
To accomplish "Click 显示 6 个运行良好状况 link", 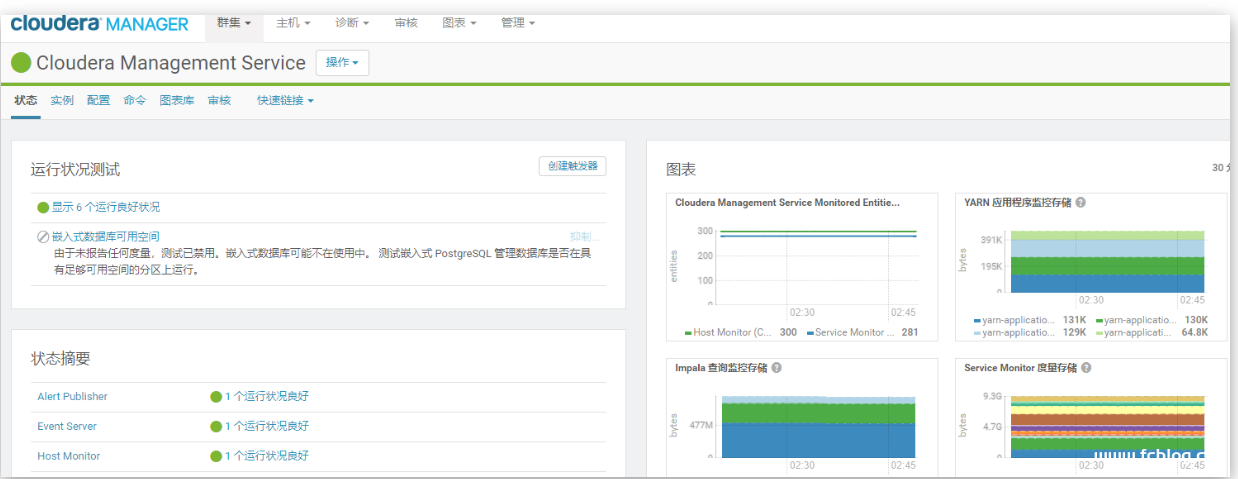I will coord(105,207).
